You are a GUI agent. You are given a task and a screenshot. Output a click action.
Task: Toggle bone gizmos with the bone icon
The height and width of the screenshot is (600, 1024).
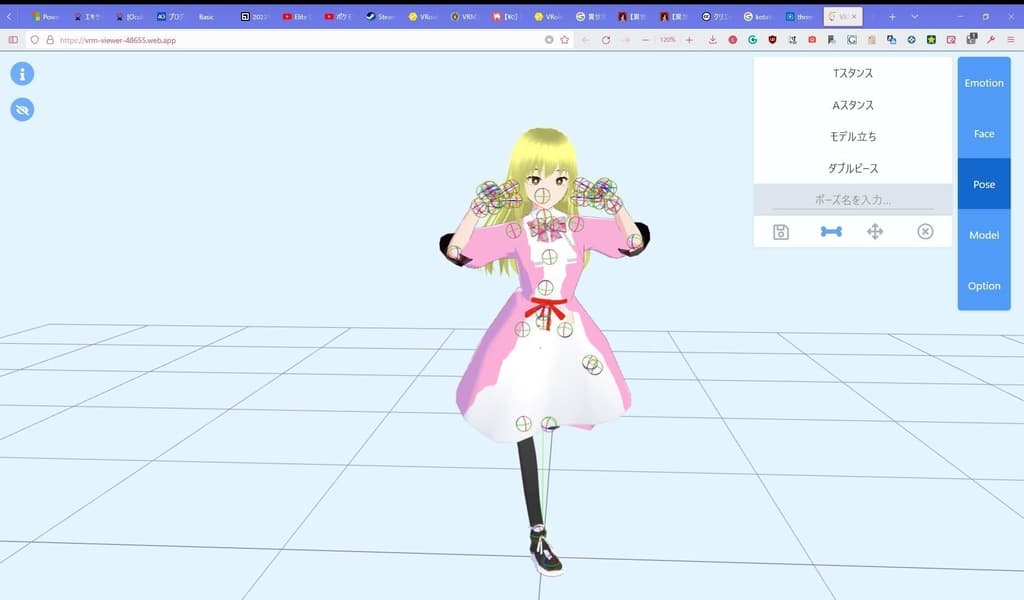(831, 232)
